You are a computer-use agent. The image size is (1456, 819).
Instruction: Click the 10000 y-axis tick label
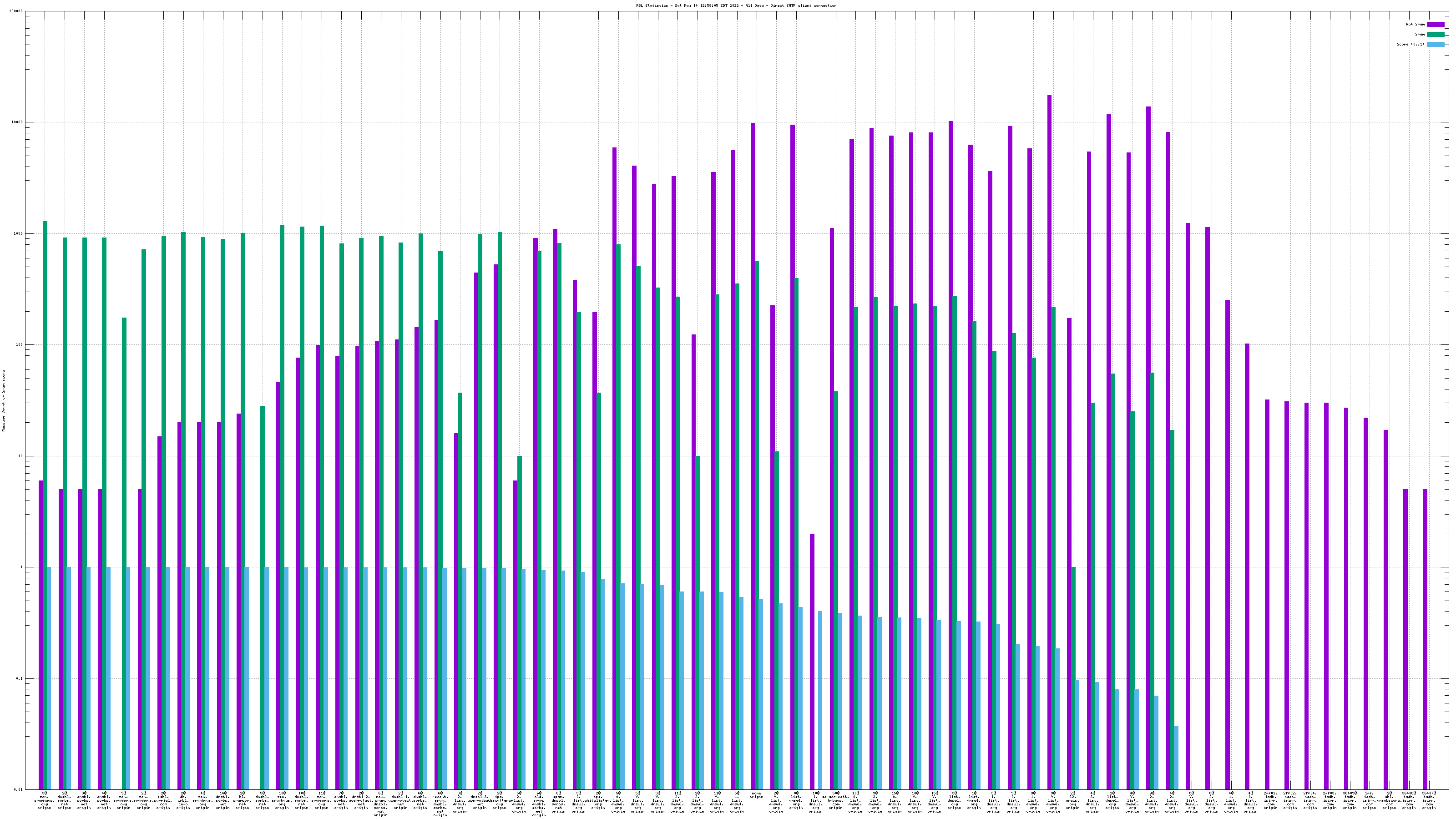click(x=18, y=123)
